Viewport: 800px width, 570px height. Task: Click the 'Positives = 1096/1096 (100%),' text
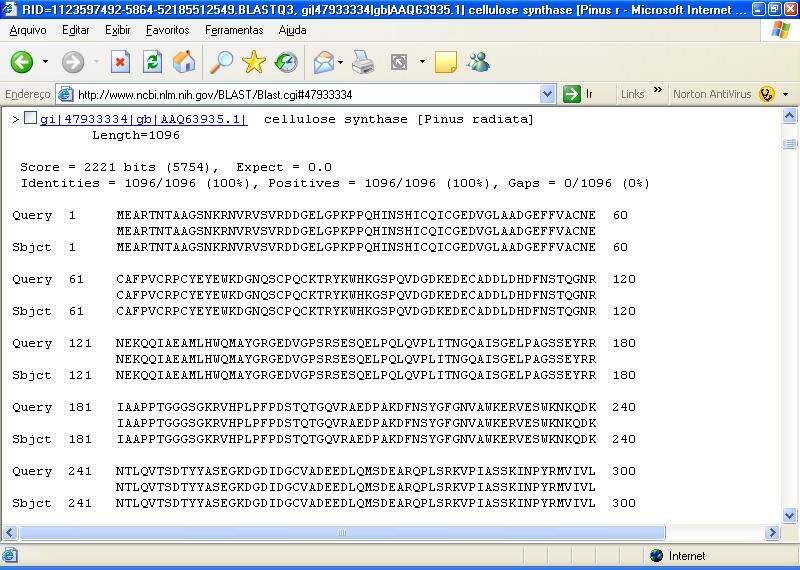[384, 183]
